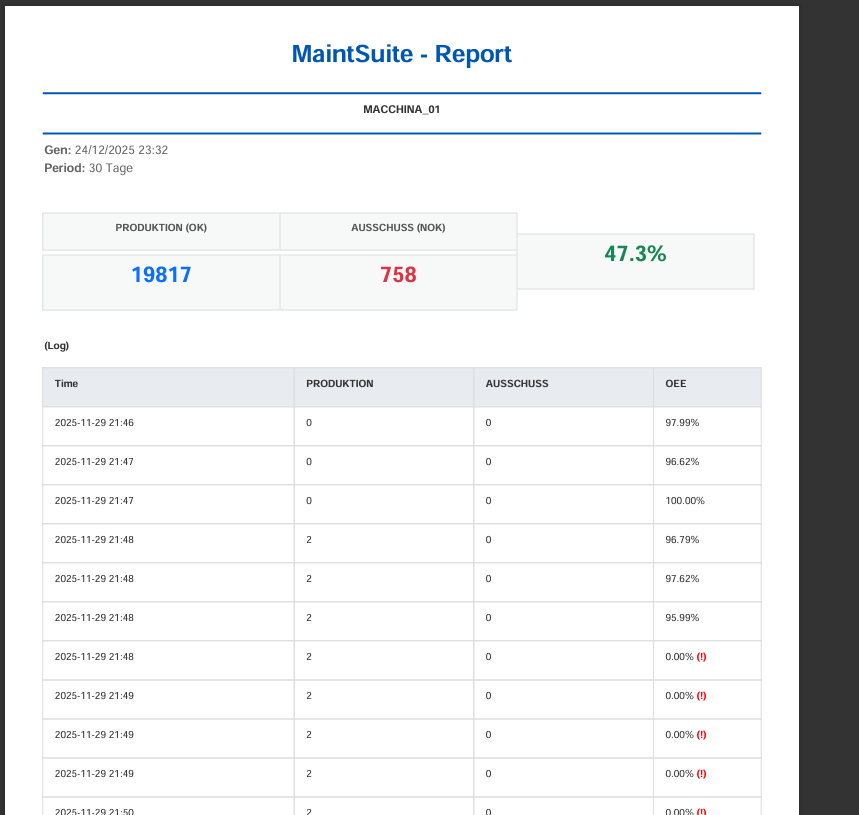Click the first red (!) warning marker
The width and height of the screenshot is (859, 815).
click(701, 657)
